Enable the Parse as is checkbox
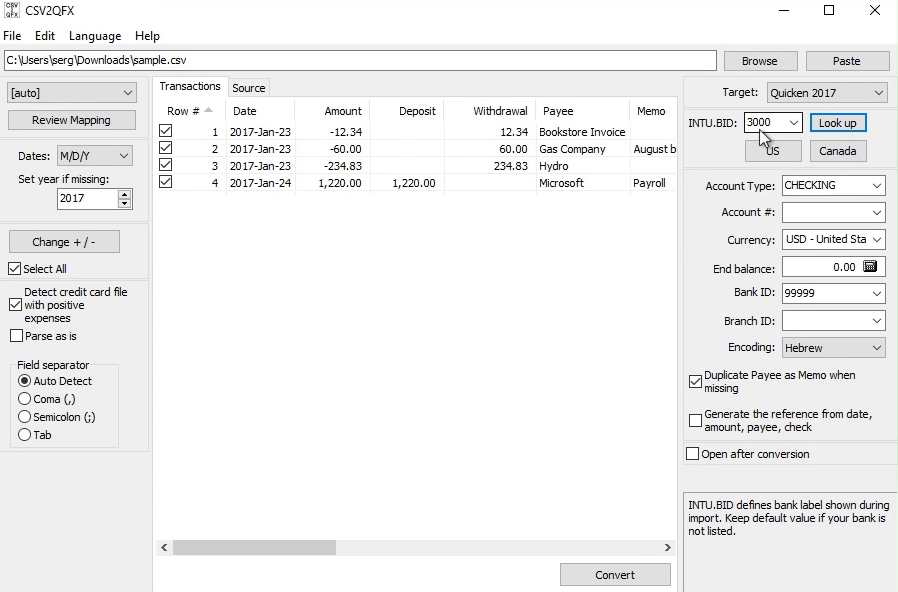This screenshot has height=592, width=898. click(17, 336)
